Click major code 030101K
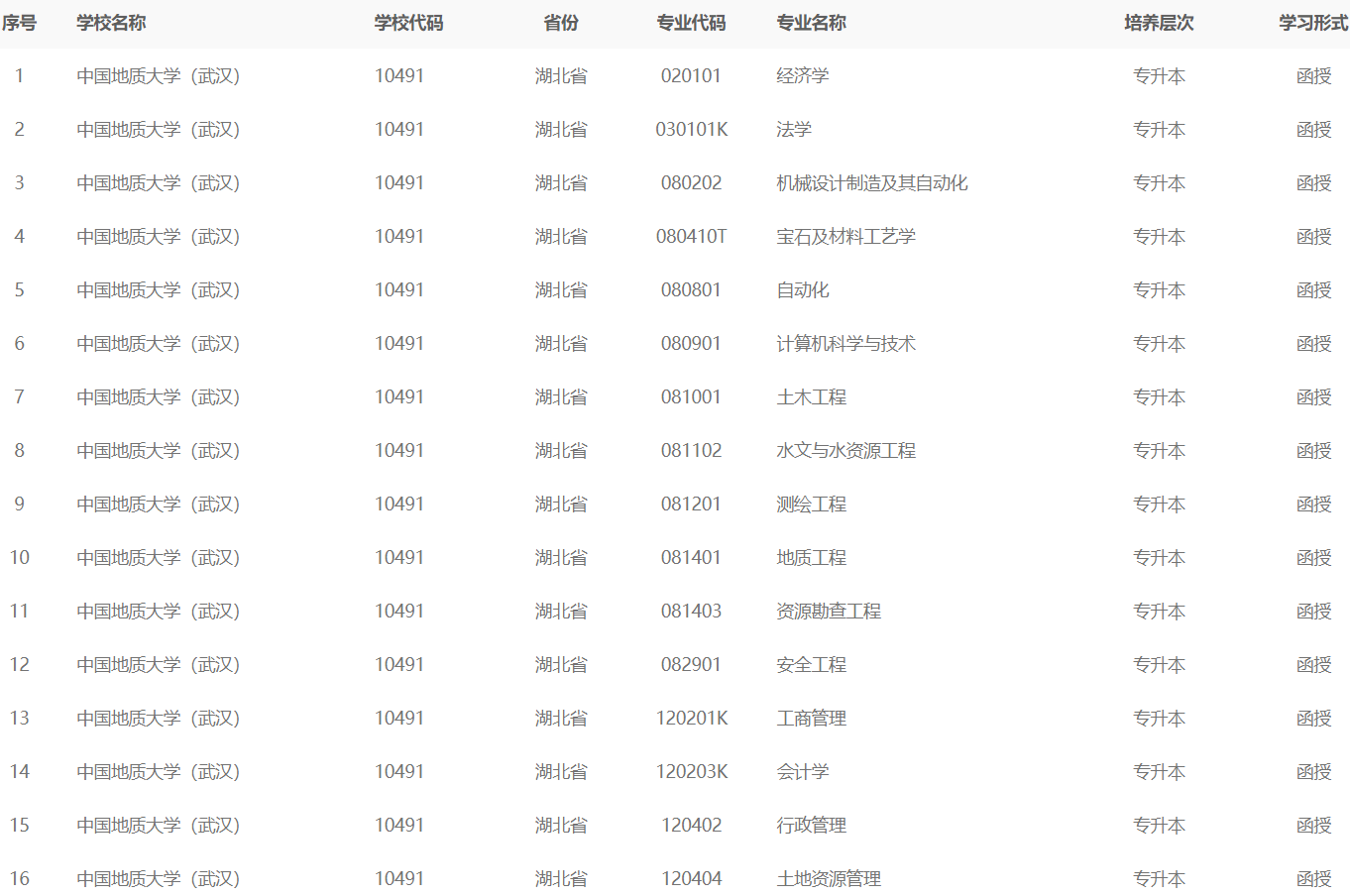The height and width of the screenshot is (896, 1350). [691, 130]
